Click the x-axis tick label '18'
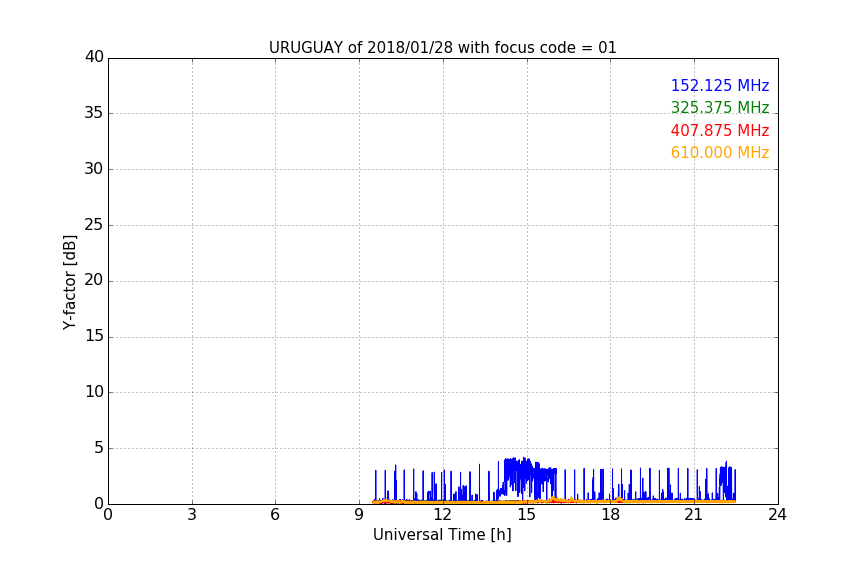Image resolution: width=864 pixels, height=576 pixels. coord(611,515)
